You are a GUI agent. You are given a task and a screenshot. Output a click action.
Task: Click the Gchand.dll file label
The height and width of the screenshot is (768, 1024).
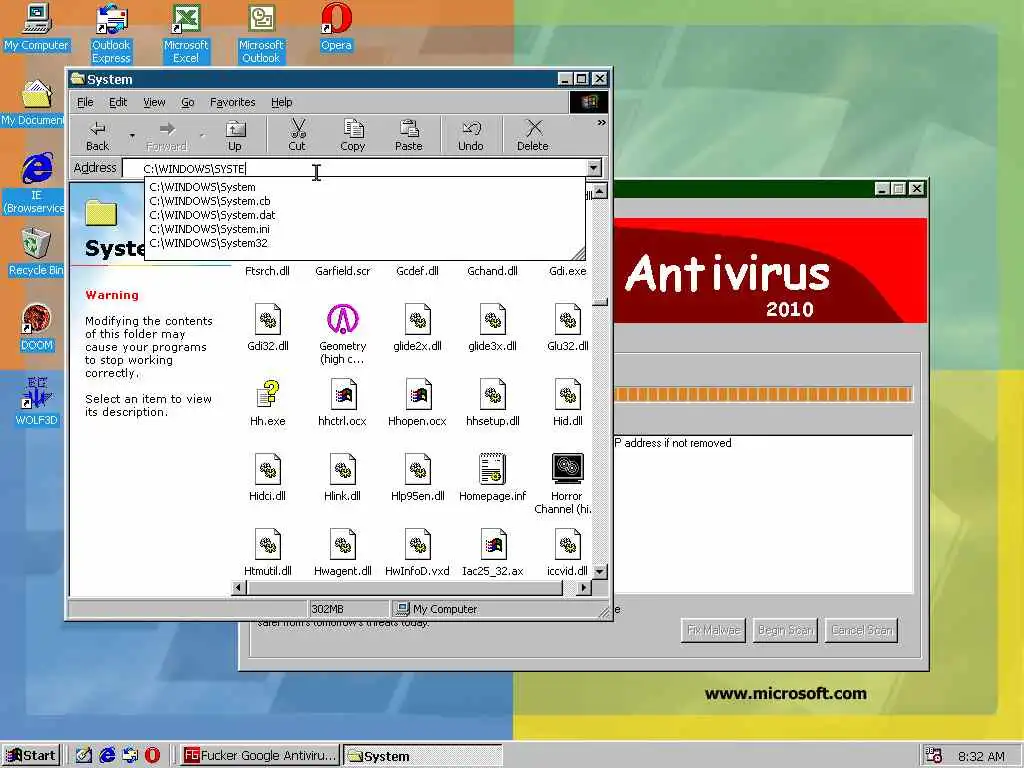(493, 271)
